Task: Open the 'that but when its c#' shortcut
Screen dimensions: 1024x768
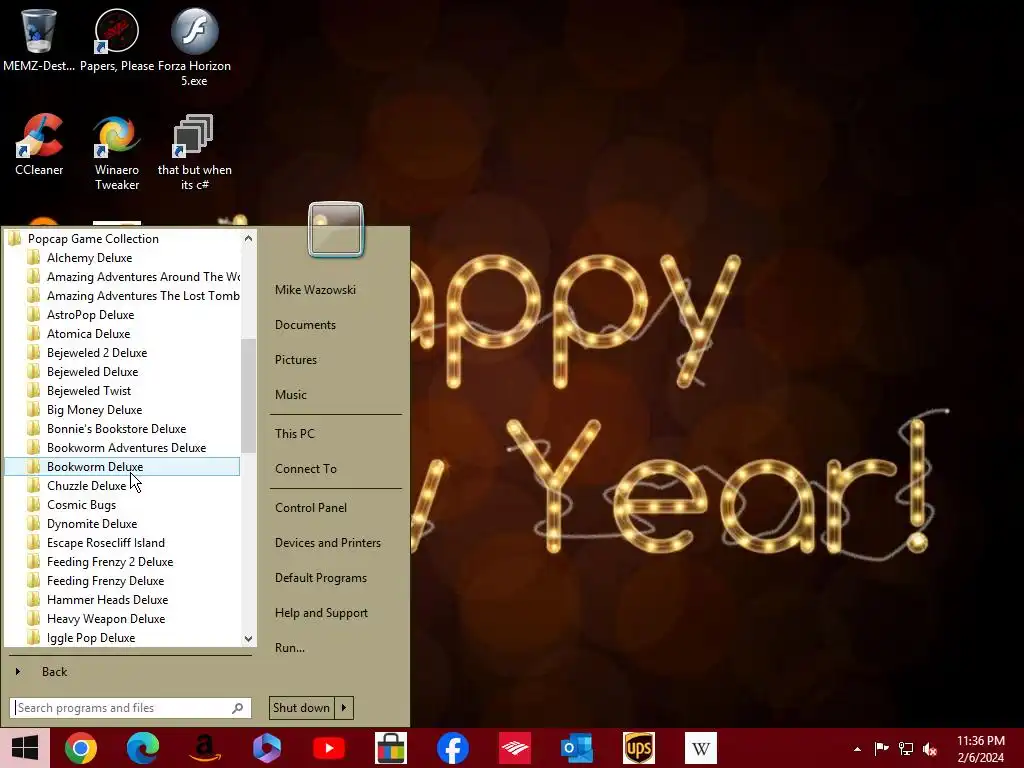Action: (x=195, y=153)
